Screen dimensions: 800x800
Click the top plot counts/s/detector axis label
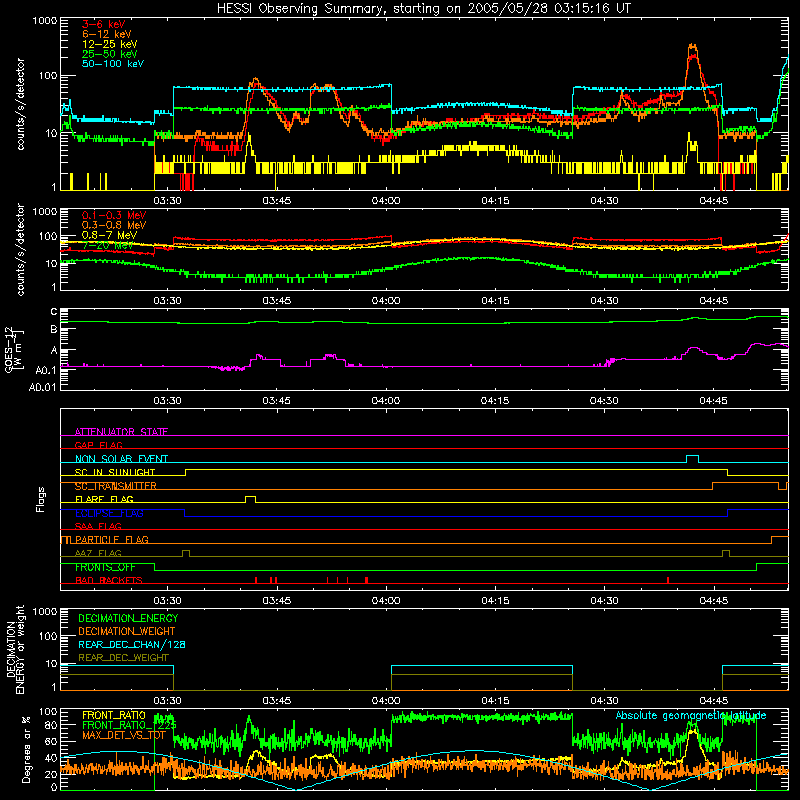click(20, 104)
